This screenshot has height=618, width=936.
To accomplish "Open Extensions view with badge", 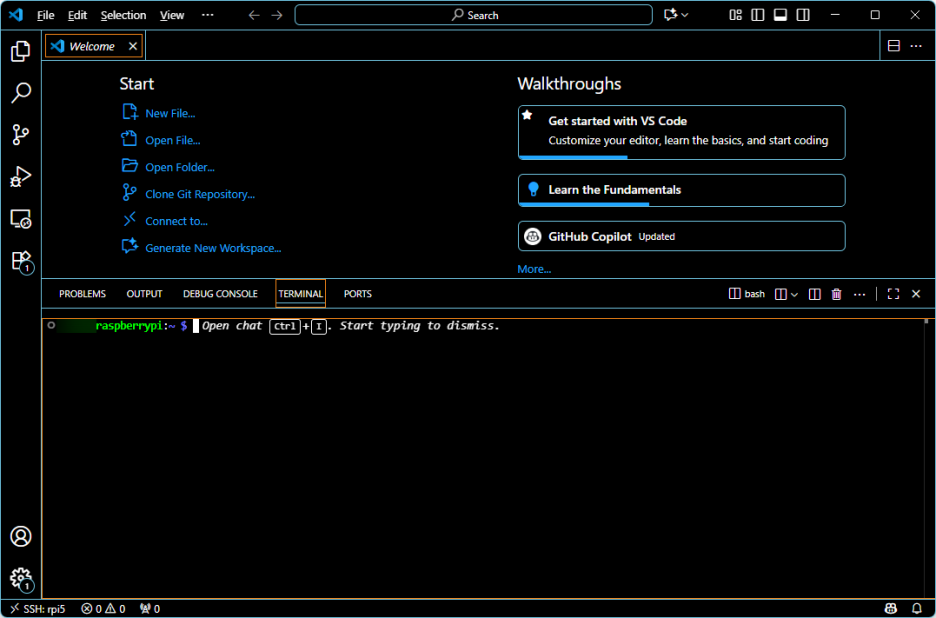I will click(21, 261).
